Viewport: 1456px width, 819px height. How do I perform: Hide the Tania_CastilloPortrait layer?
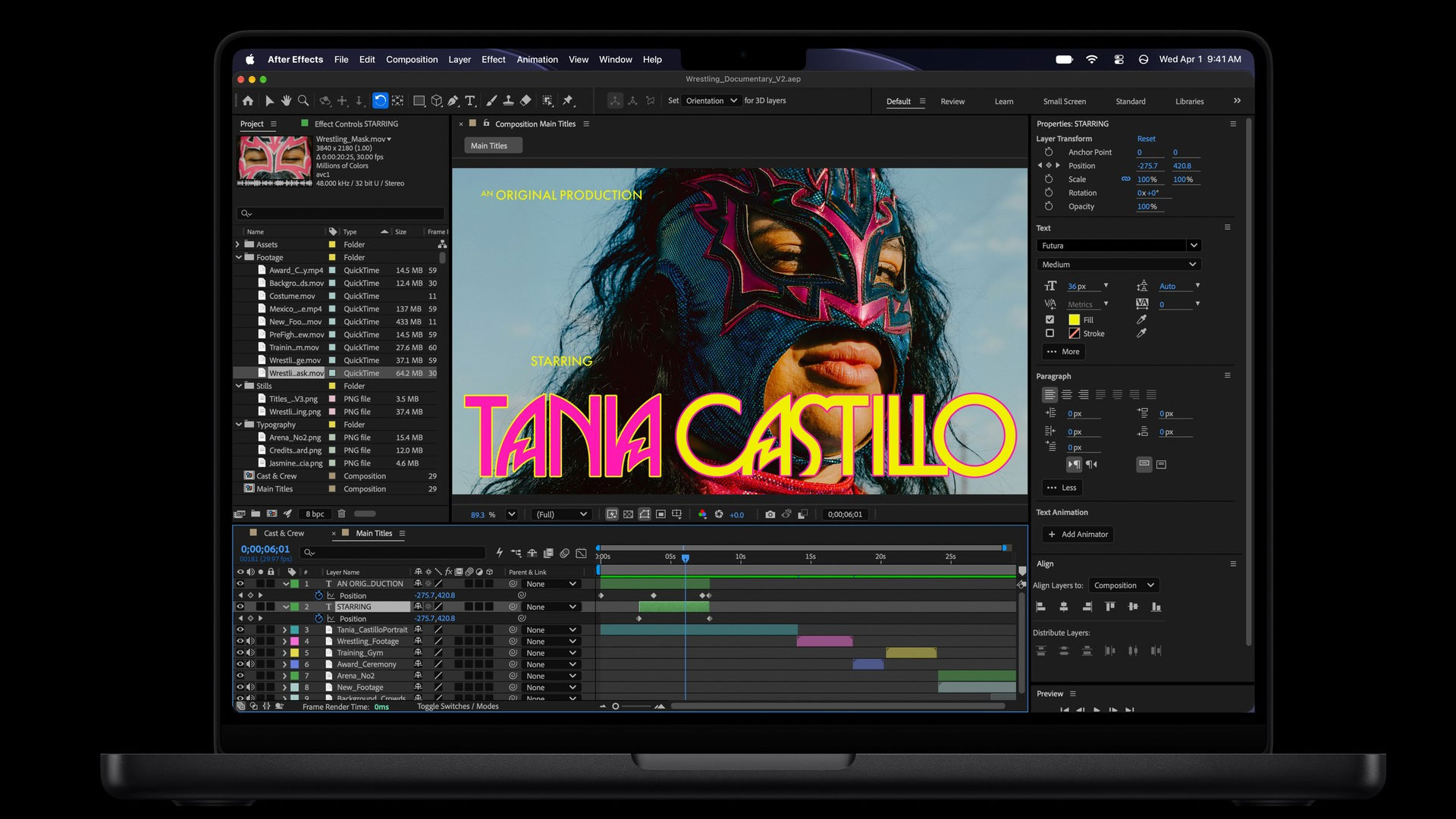240,629
